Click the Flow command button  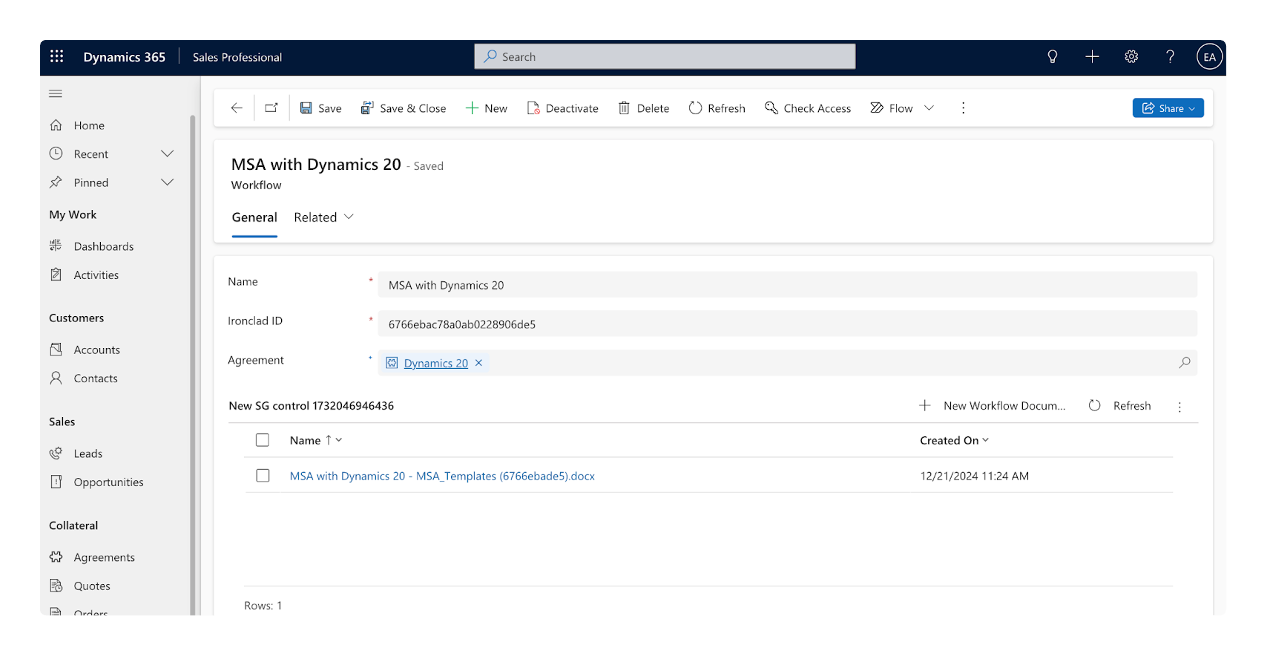[x=891, y=108]
